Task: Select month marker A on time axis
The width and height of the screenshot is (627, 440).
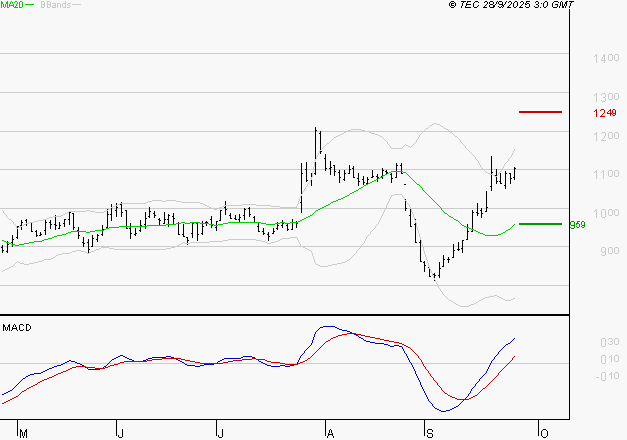Action: 329,433
